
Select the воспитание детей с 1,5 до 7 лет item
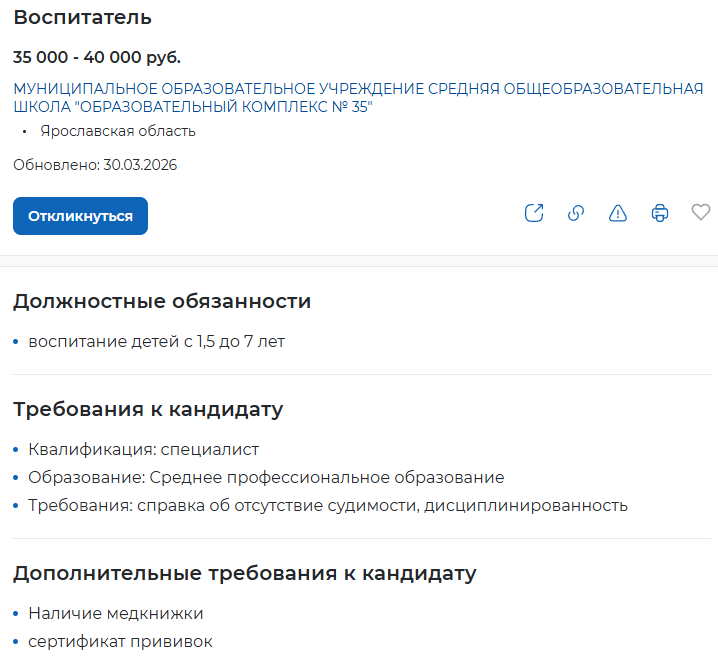156,342
